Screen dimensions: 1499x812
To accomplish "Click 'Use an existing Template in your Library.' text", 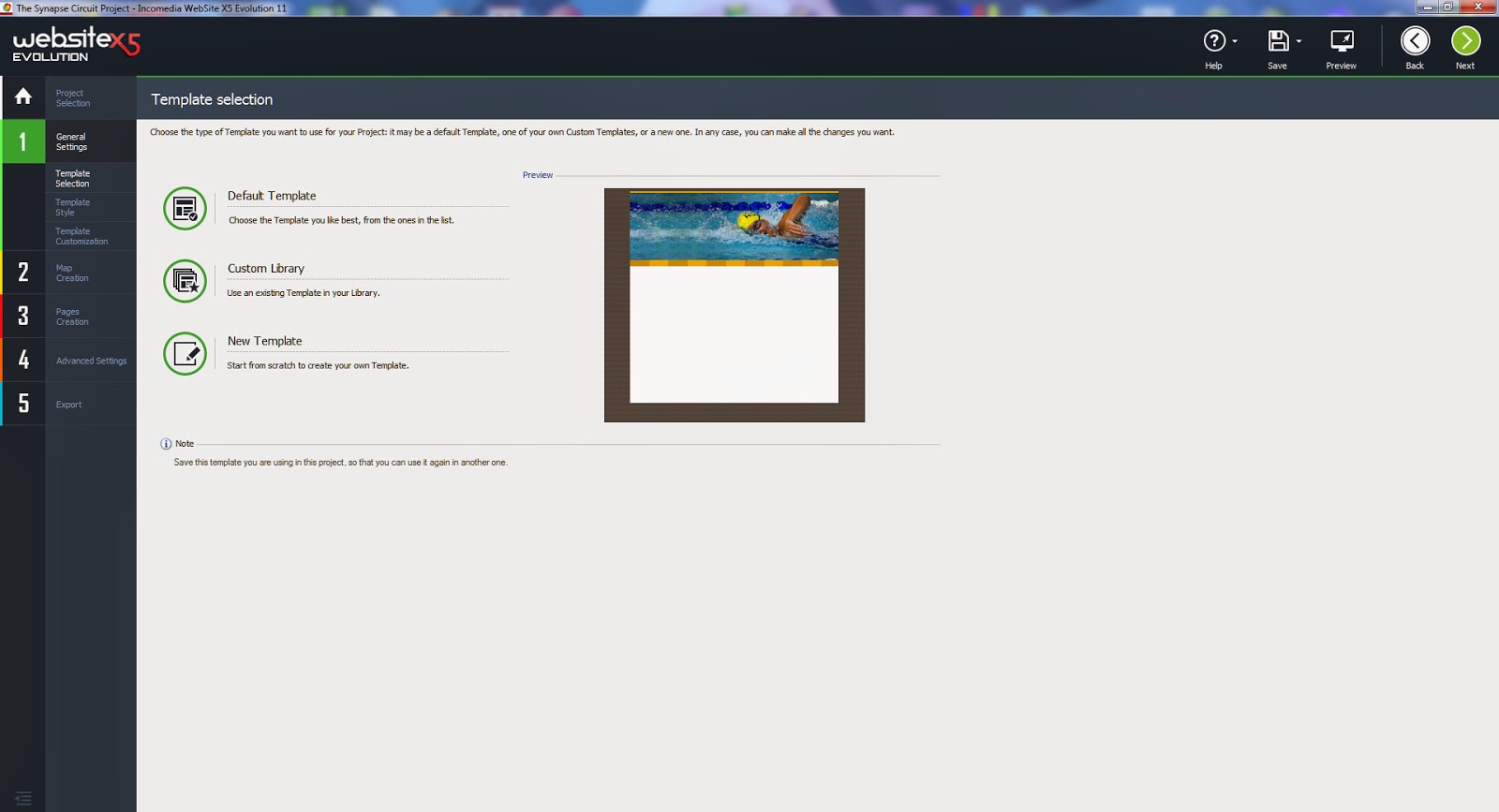I will pyautogui.click(x=304, y=293).
